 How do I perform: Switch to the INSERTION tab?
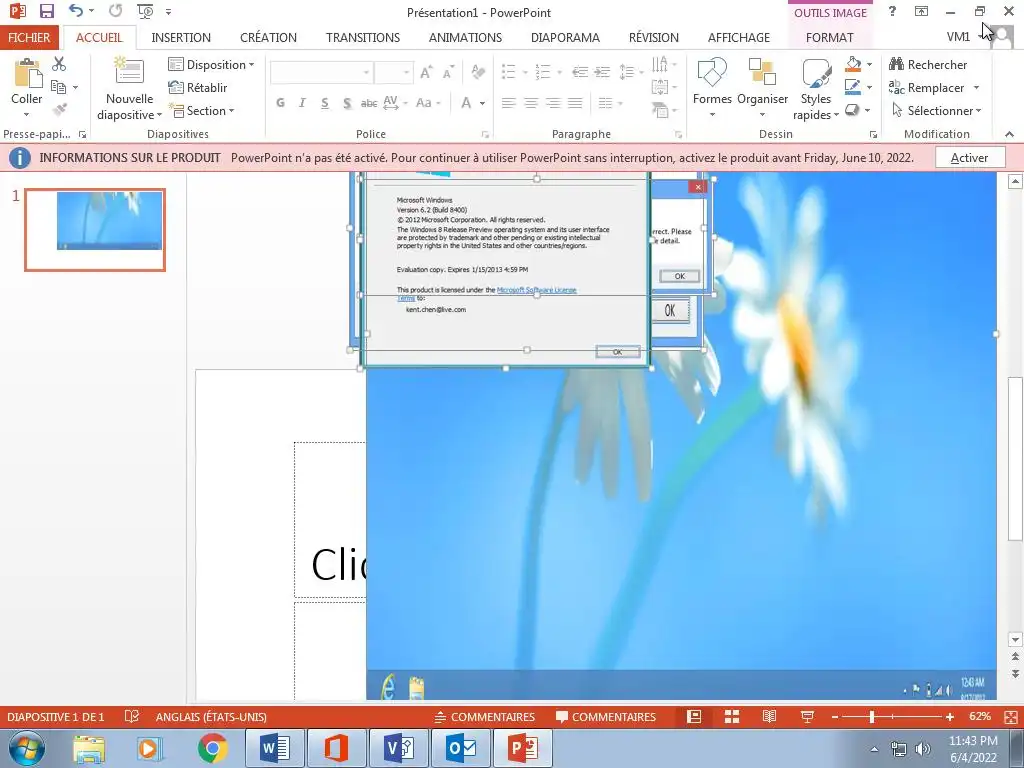[x=181, y=37]
